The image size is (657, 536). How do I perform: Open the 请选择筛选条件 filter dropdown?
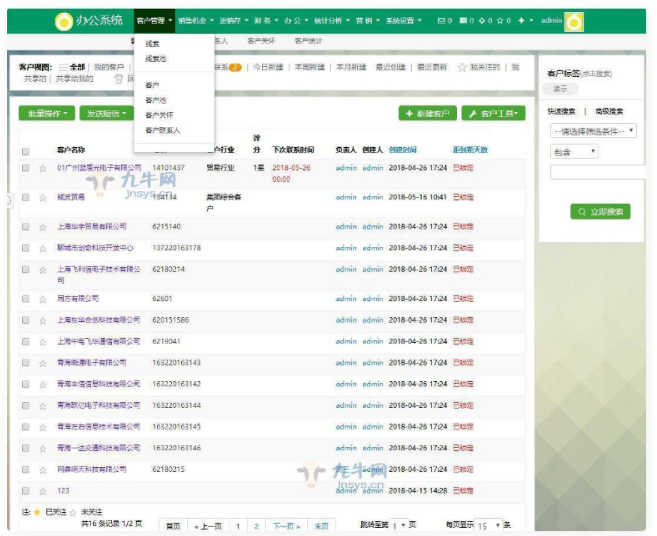593,131
